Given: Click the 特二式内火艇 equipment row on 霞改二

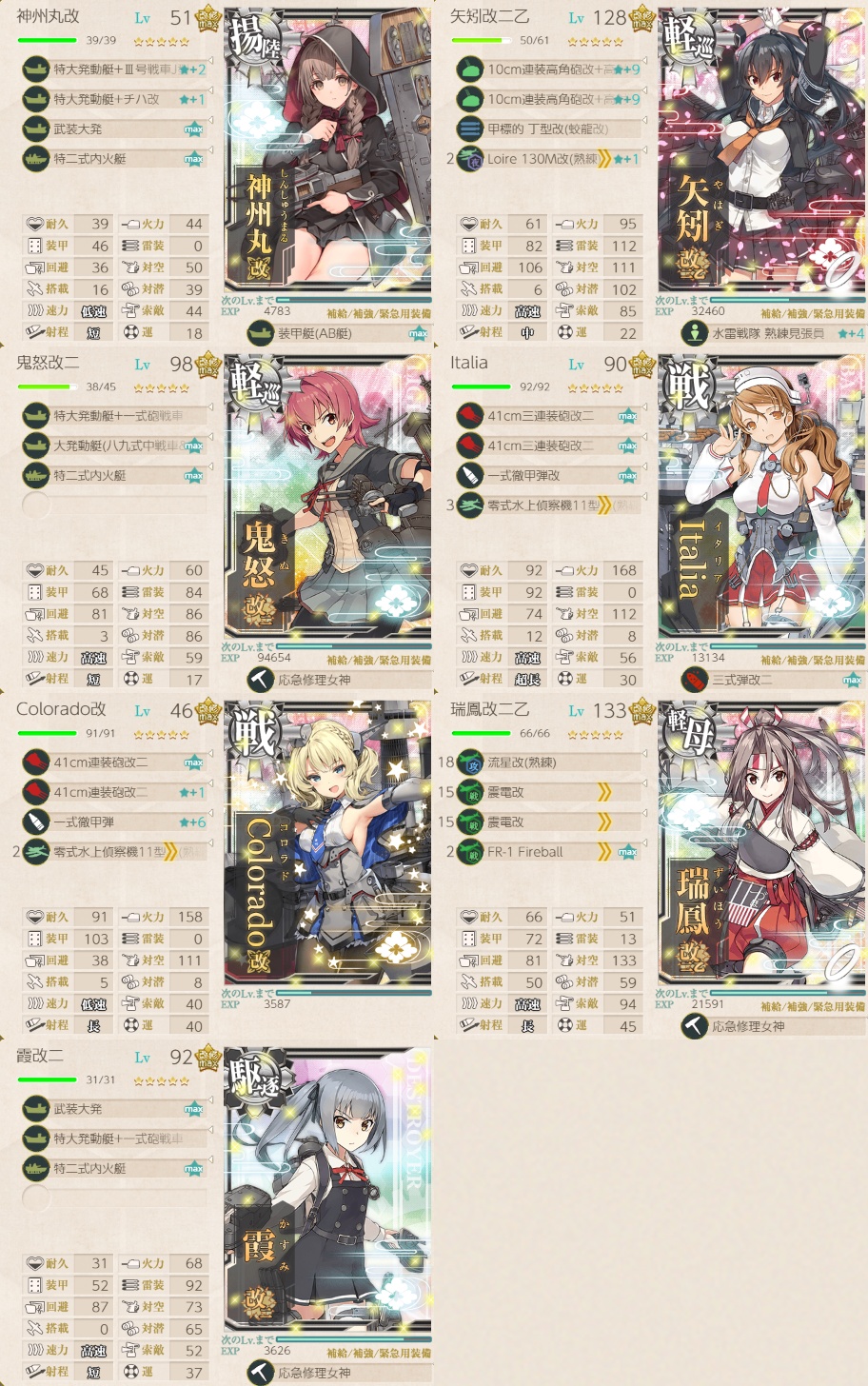Looking at the screenshot, I should tap(114, 1168).
